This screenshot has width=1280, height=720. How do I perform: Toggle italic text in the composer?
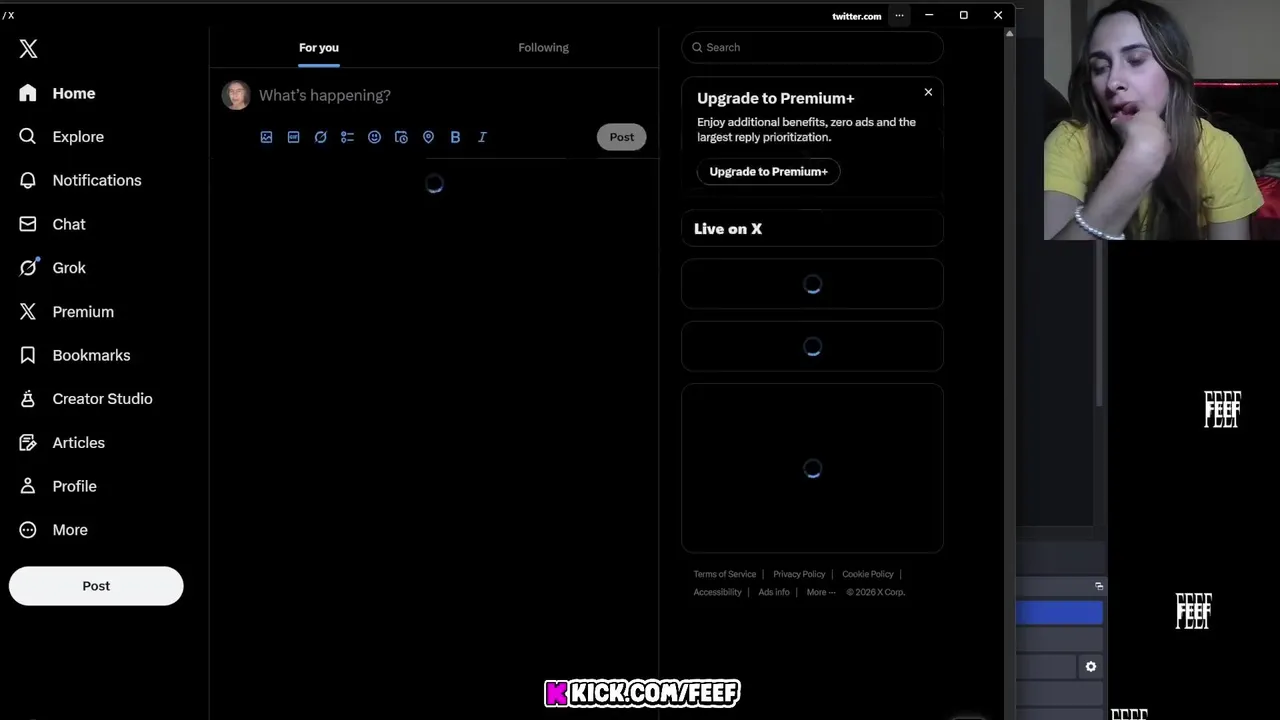pyautogui.click(x=482, y=137)
